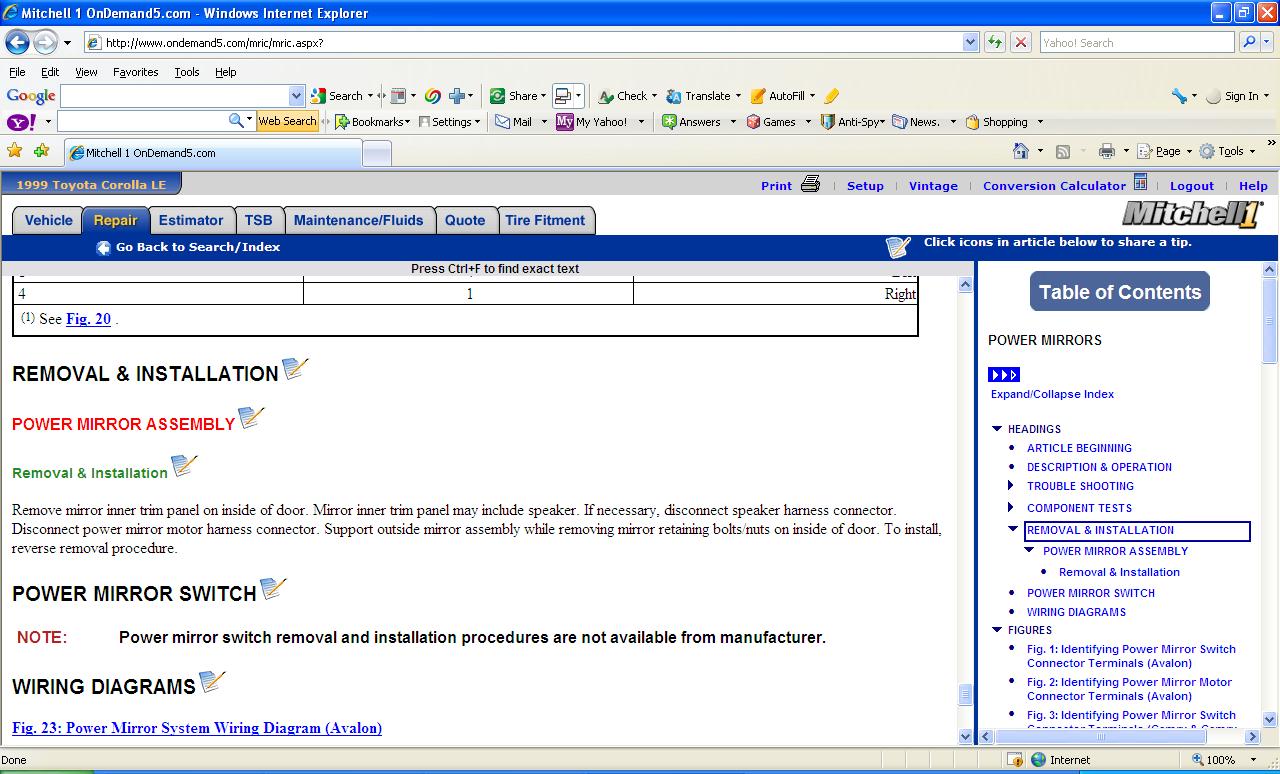
Task: Collapse the REMOVAL & INSTALLATION tree node
Action: [1013, 529]
